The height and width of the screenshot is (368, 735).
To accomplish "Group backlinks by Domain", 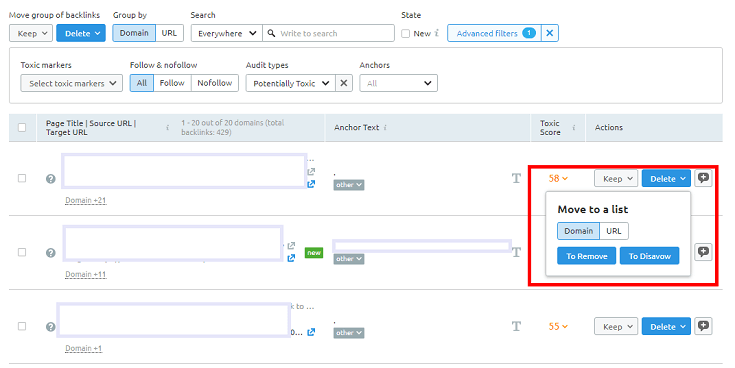I will pyautogui.click(x=134, y=33).
